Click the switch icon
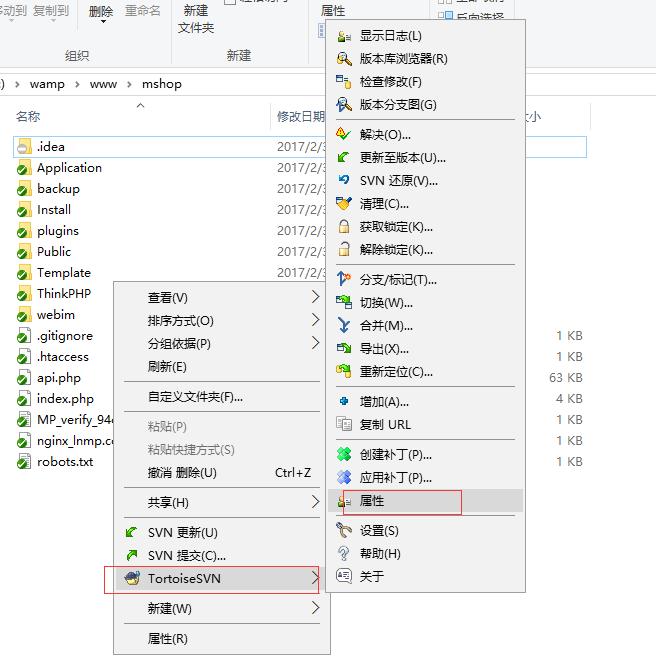 pyautogui.click(x=344, y=303)
